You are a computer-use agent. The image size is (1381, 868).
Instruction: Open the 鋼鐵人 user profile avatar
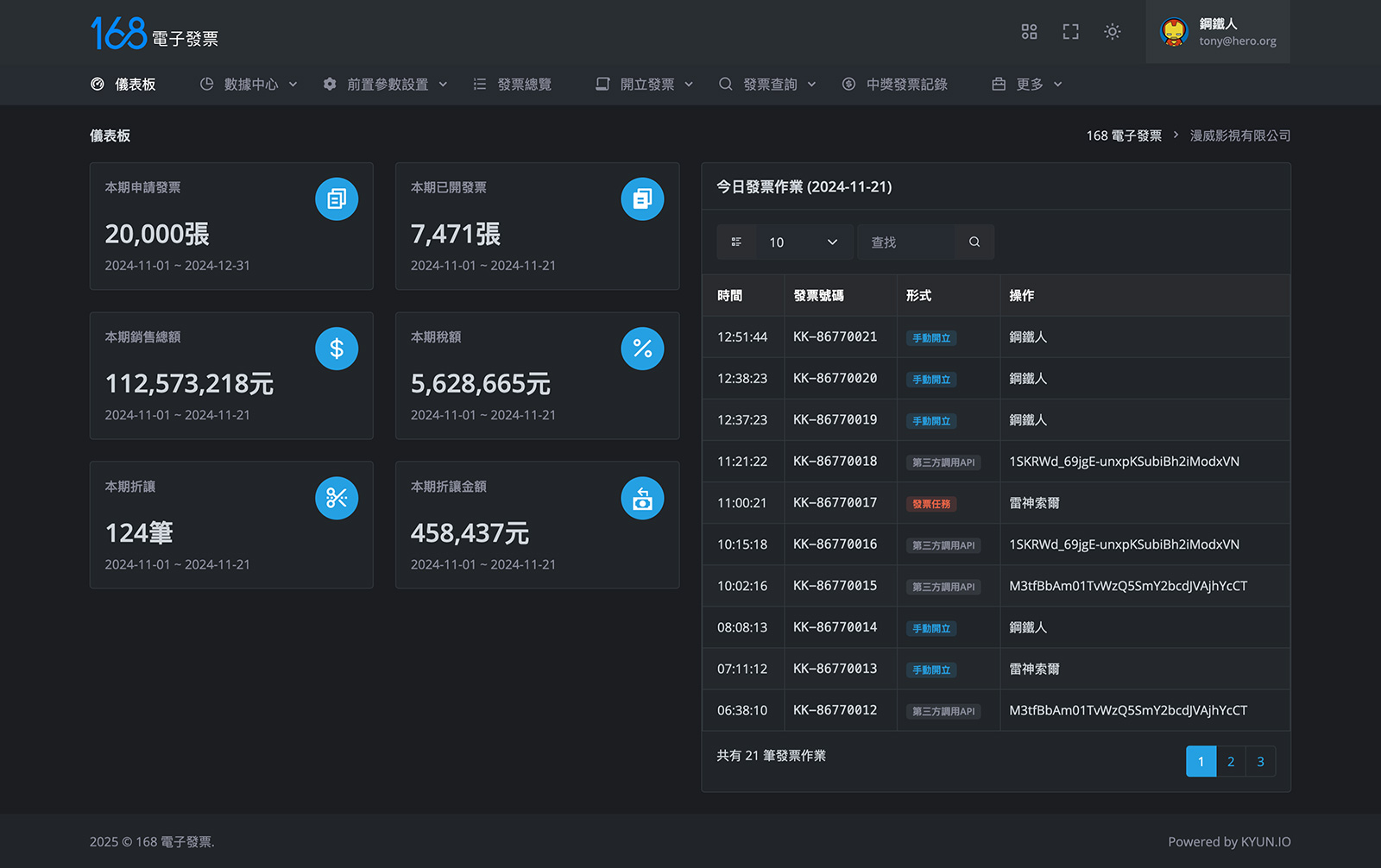coord(1174,32)
